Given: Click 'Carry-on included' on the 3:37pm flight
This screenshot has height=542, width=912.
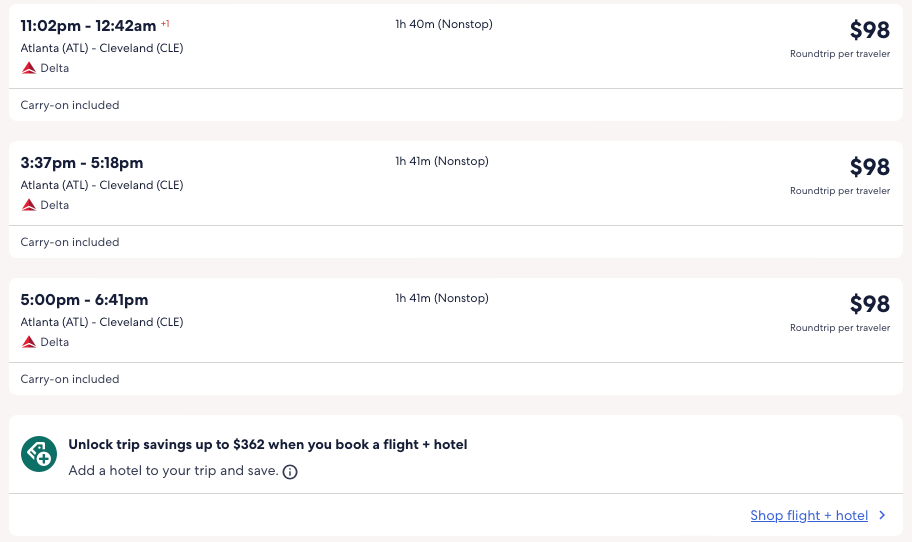Looking at the screenshot, I should tap(70, 242).
